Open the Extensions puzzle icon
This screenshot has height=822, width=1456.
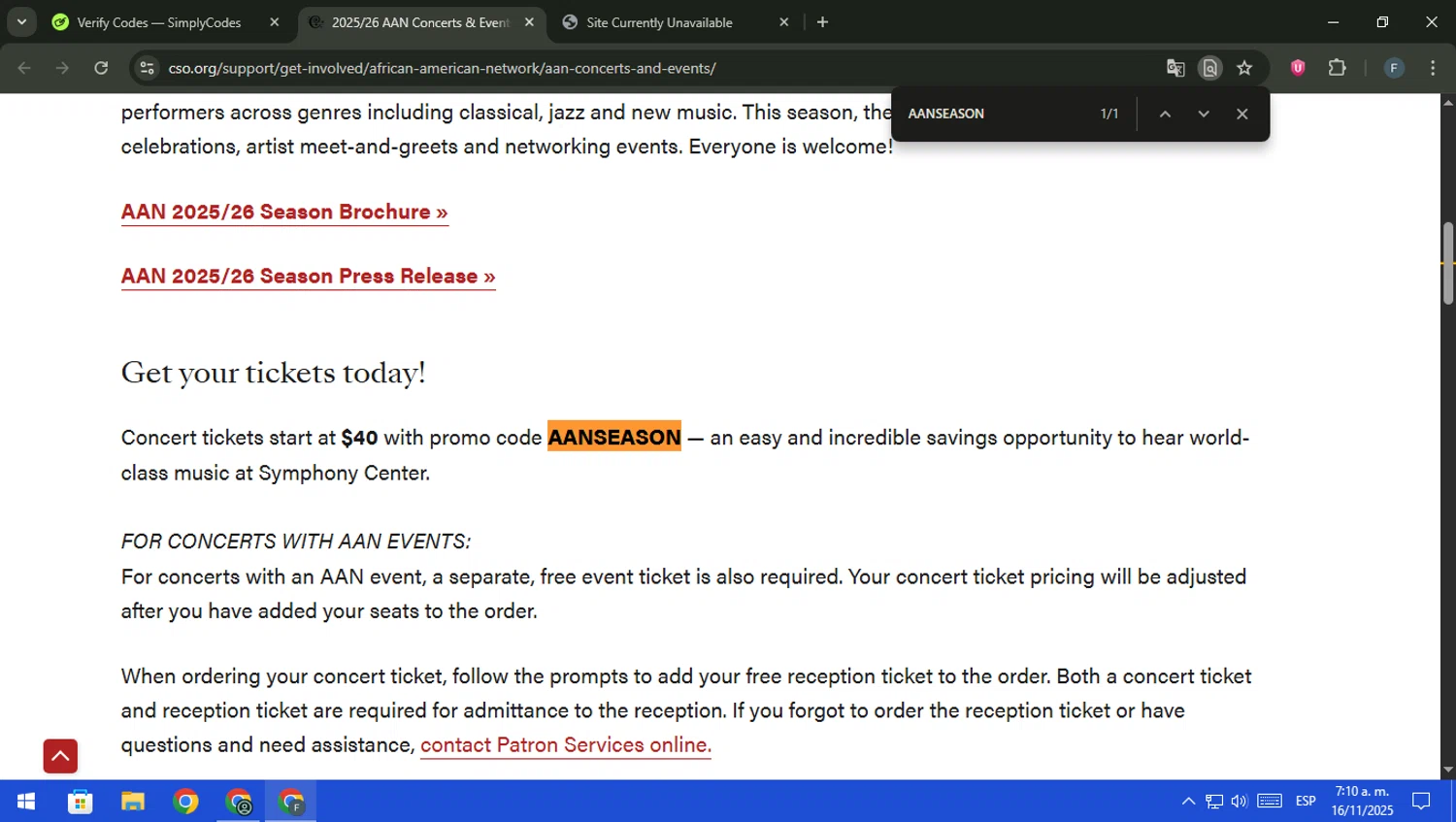pos(1337,68)
